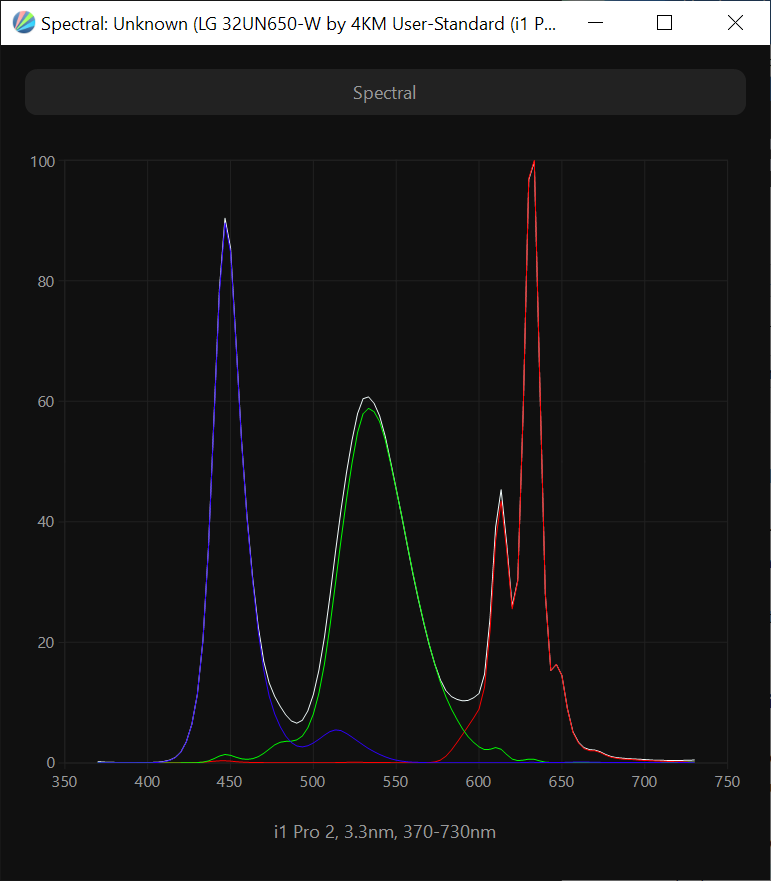Click the tallest red peak near 633nm
The height and width of the screenshot is (881, 771).
[534, 162]
